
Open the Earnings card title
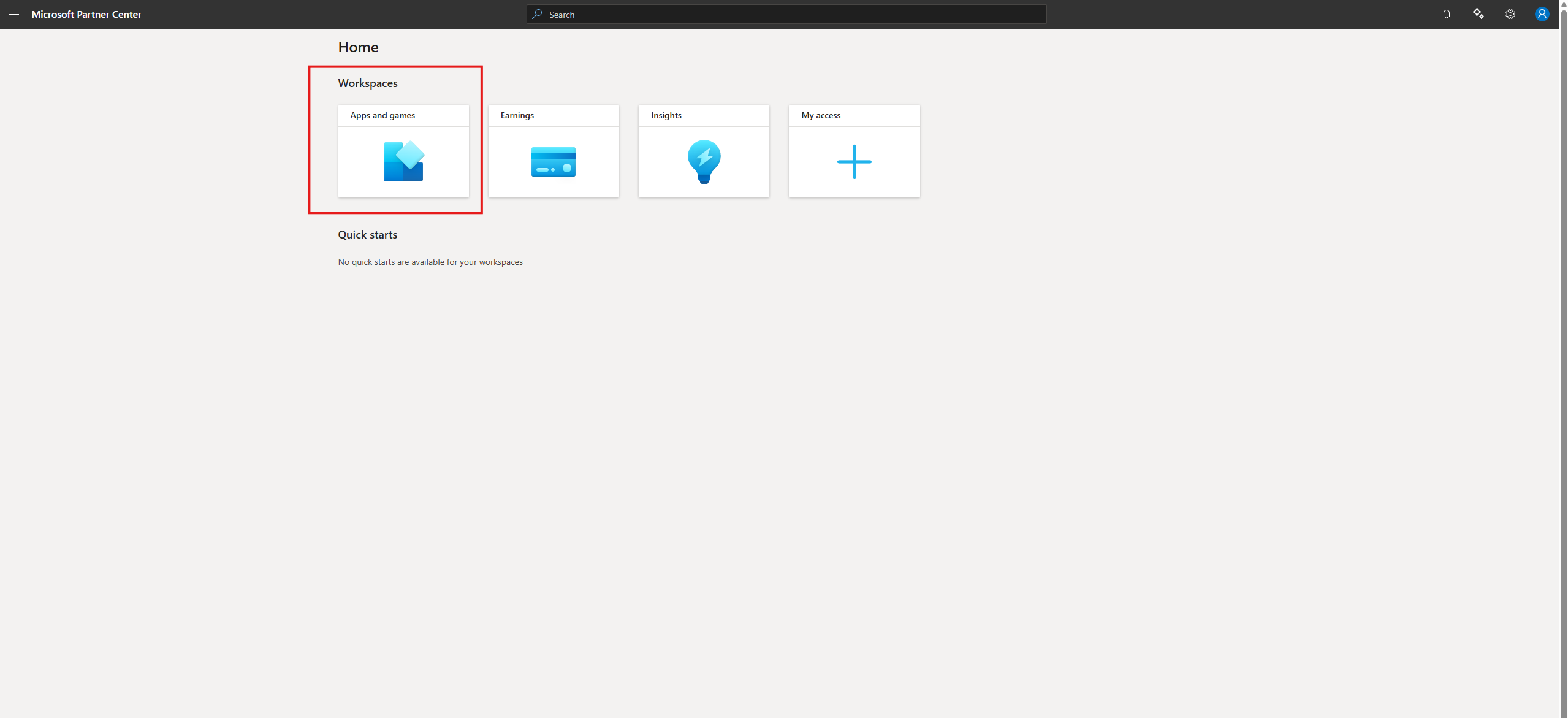517,115
